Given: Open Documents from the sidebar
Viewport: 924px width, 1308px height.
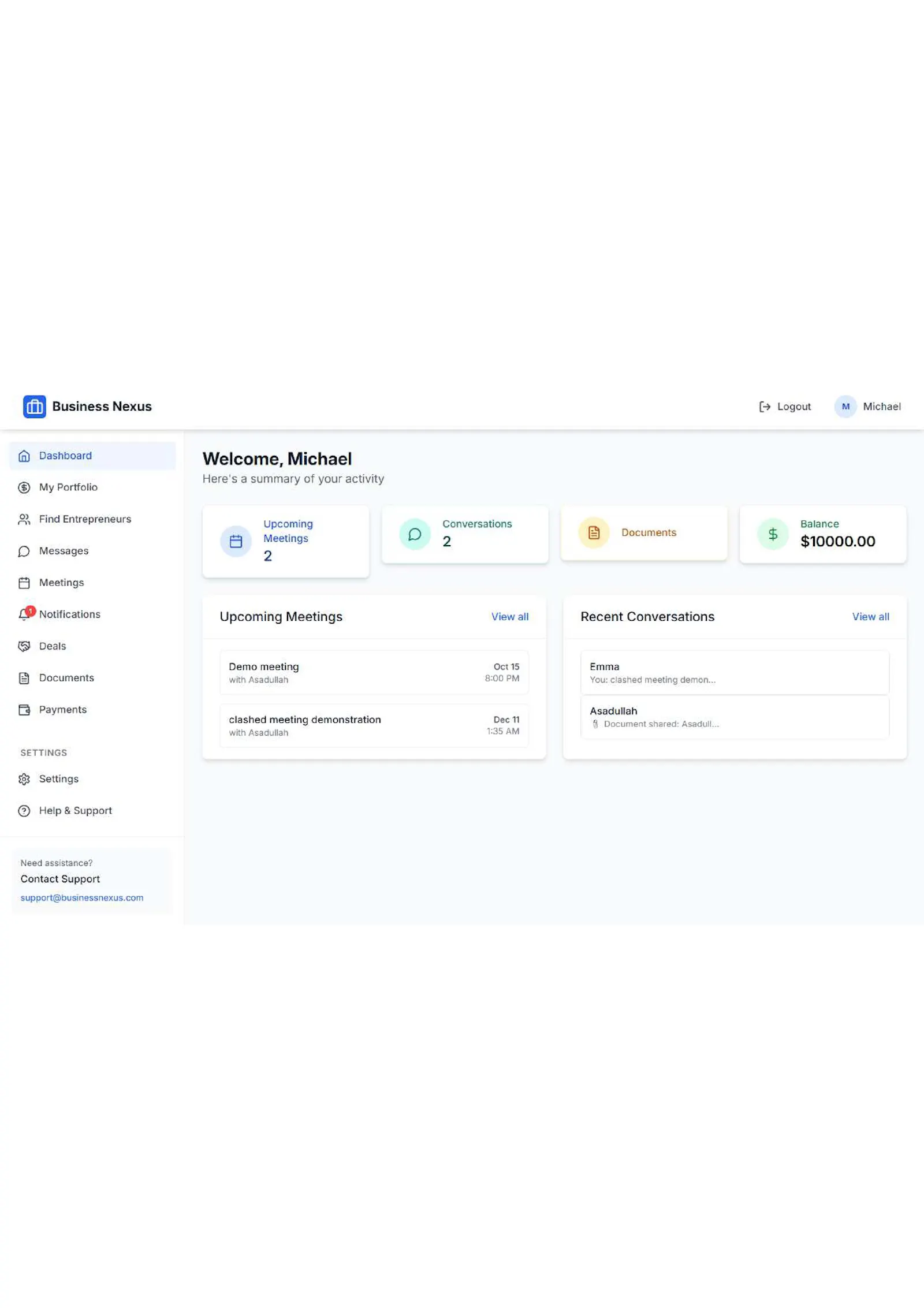Looking at the screenshot, I should point(92,678).
